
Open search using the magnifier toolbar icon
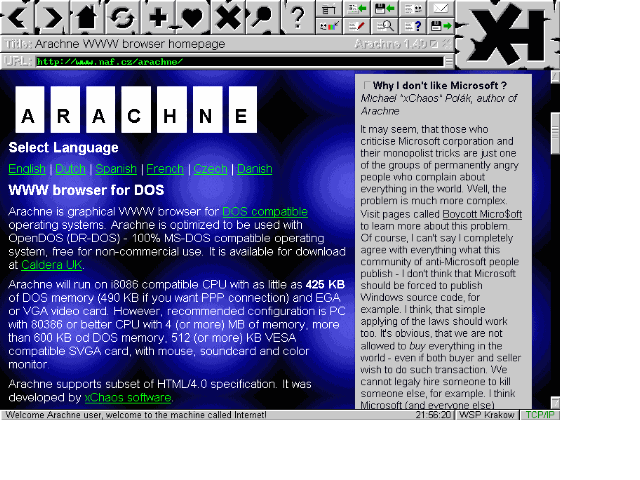[263, 17]
